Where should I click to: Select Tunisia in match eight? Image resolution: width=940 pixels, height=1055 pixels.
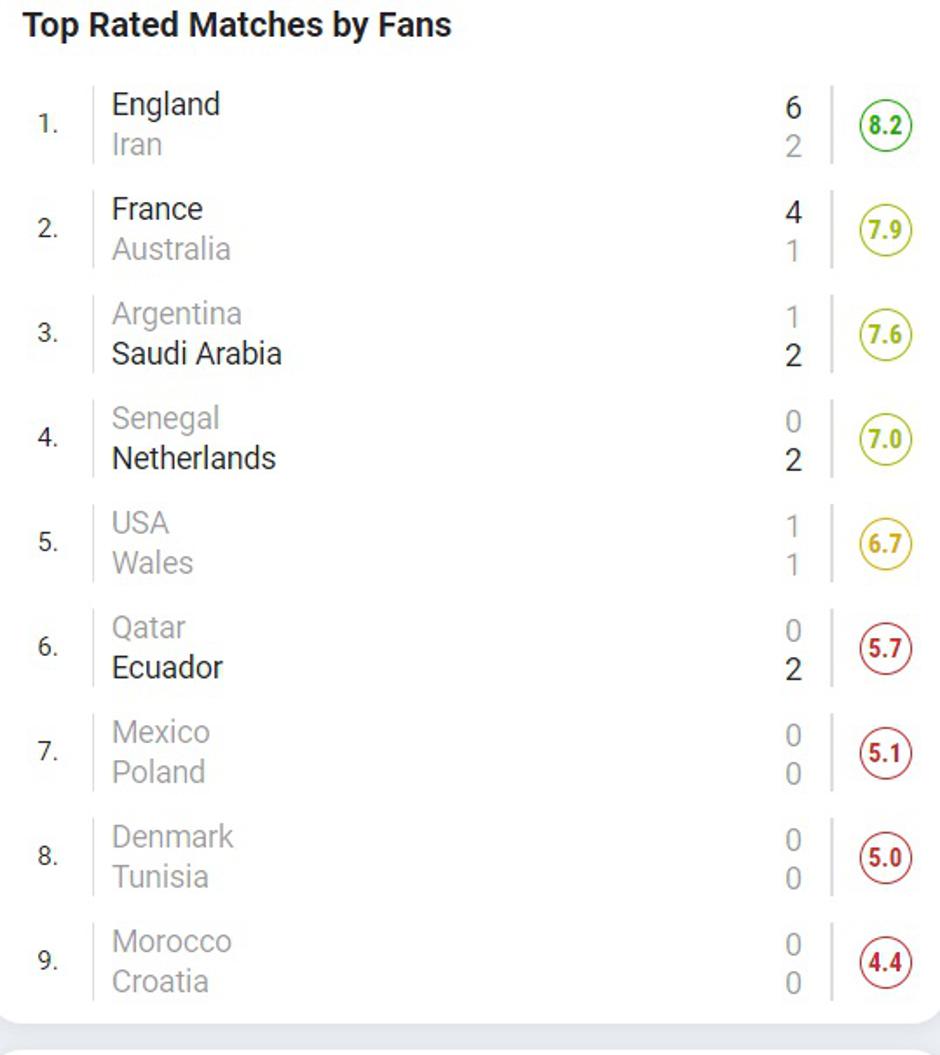tap(160, 877)
